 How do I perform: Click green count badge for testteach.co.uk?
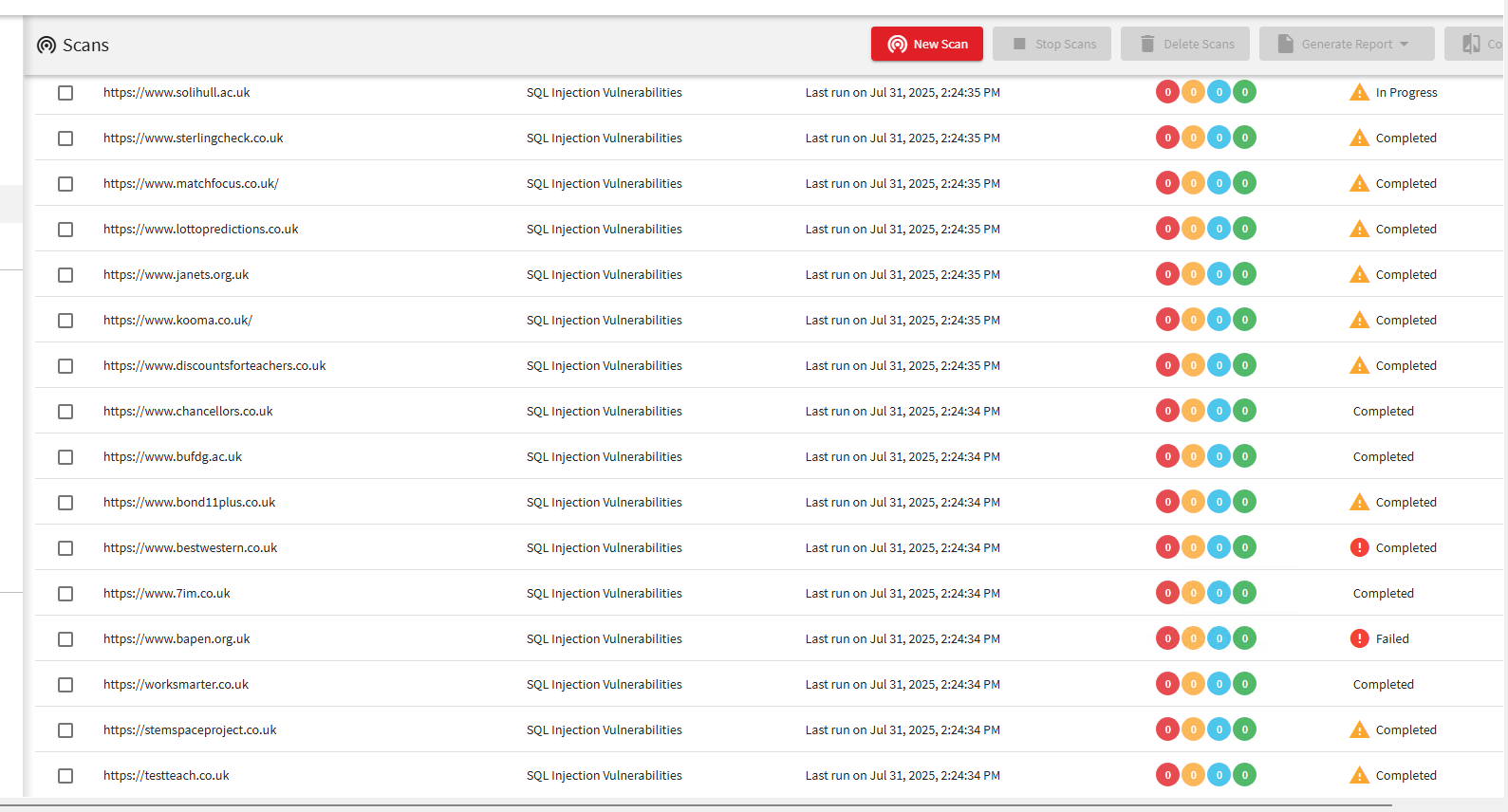1245,775
